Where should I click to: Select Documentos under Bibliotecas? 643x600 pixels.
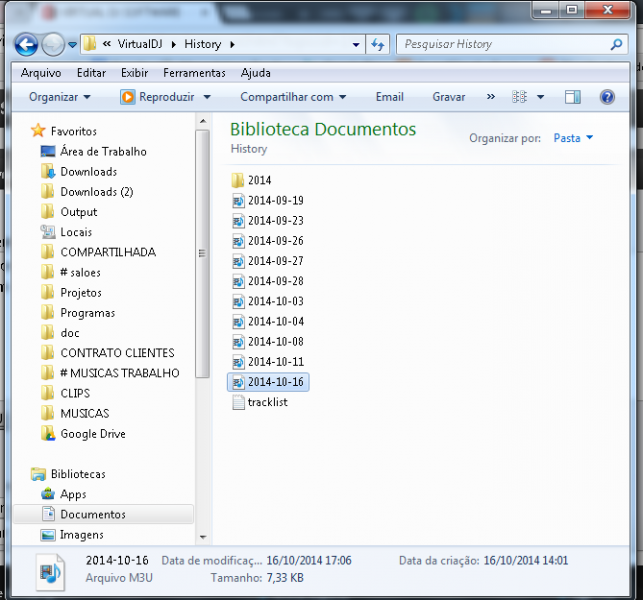92,514
